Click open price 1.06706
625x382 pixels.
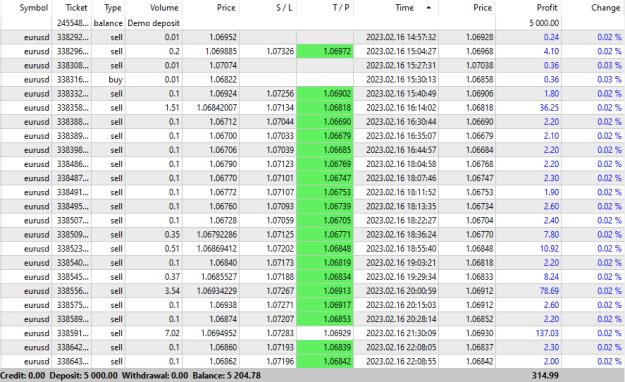[223, 150]
